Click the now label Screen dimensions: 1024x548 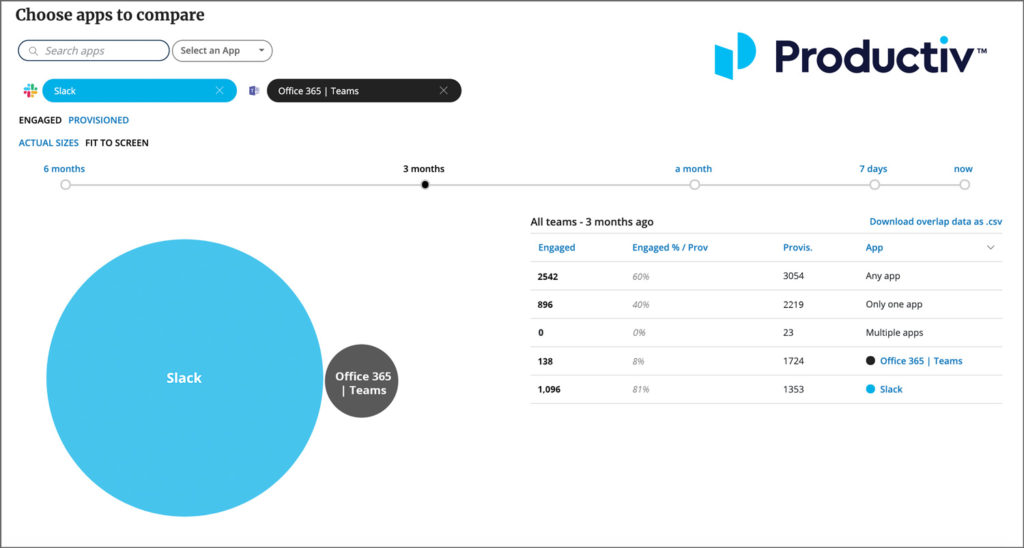pos(963,169)
